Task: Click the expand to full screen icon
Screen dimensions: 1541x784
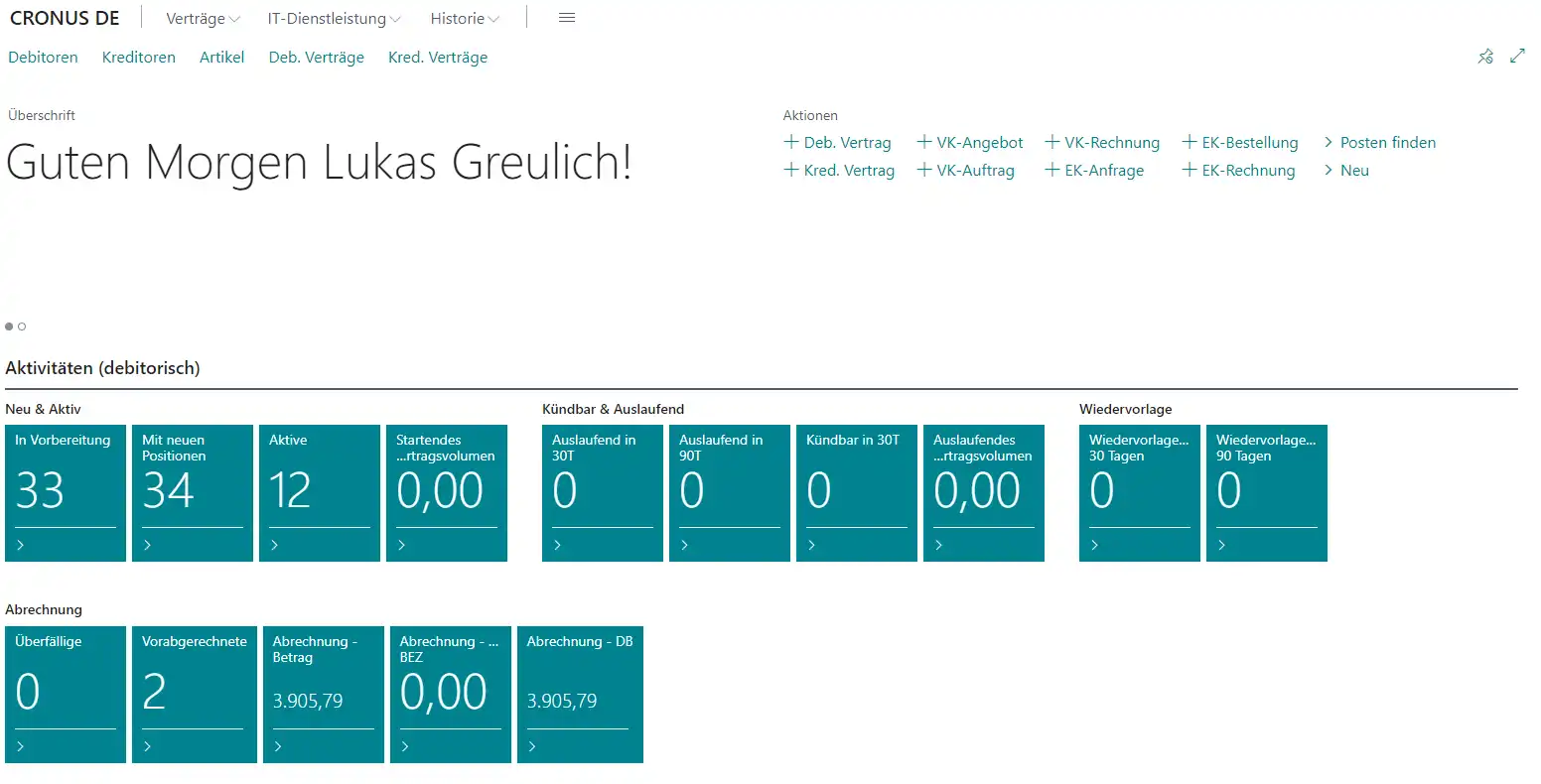Action: point(1517,57)
